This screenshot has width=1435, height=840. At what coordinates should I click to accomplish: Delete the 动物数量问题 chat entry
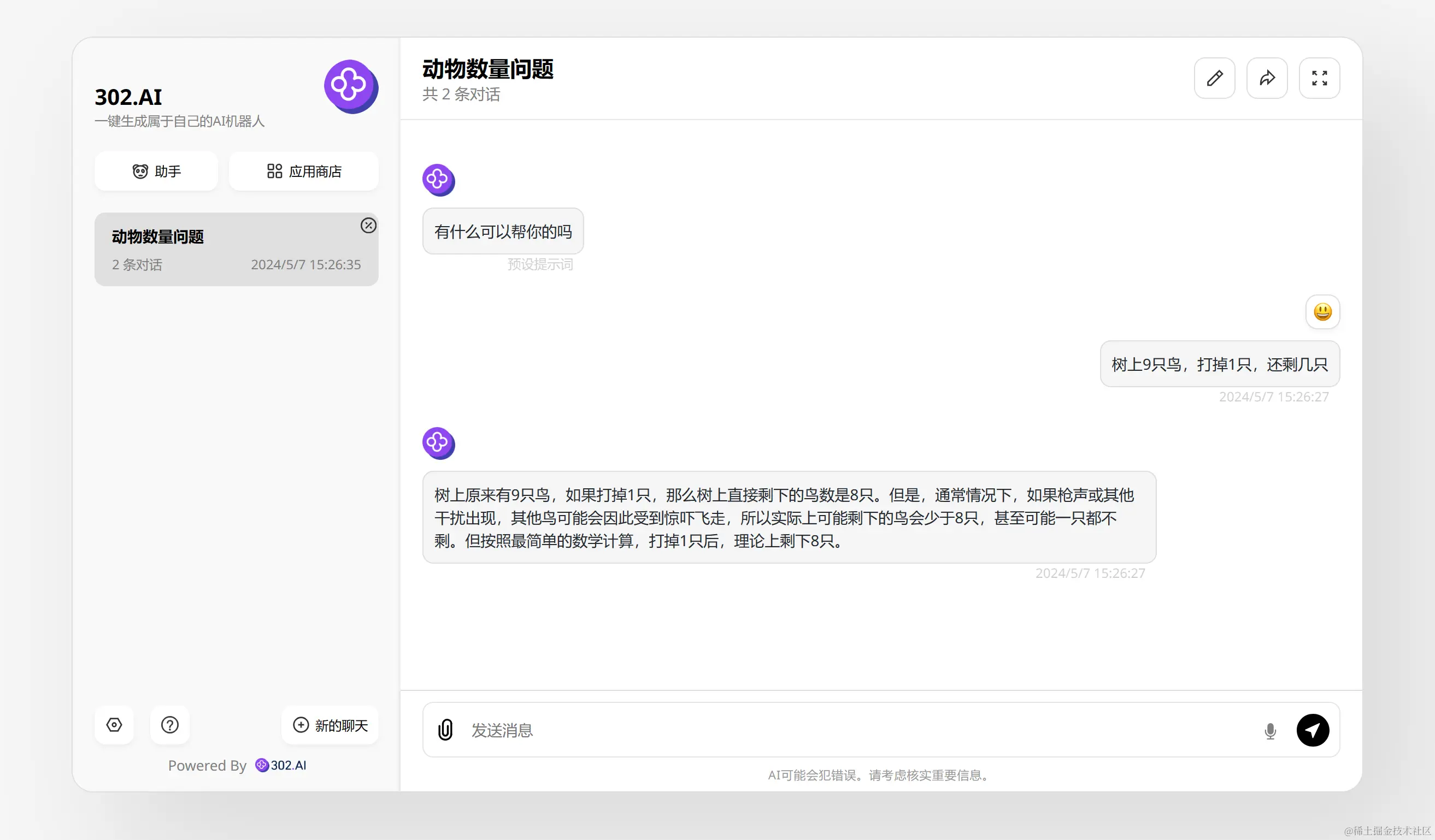368,226
